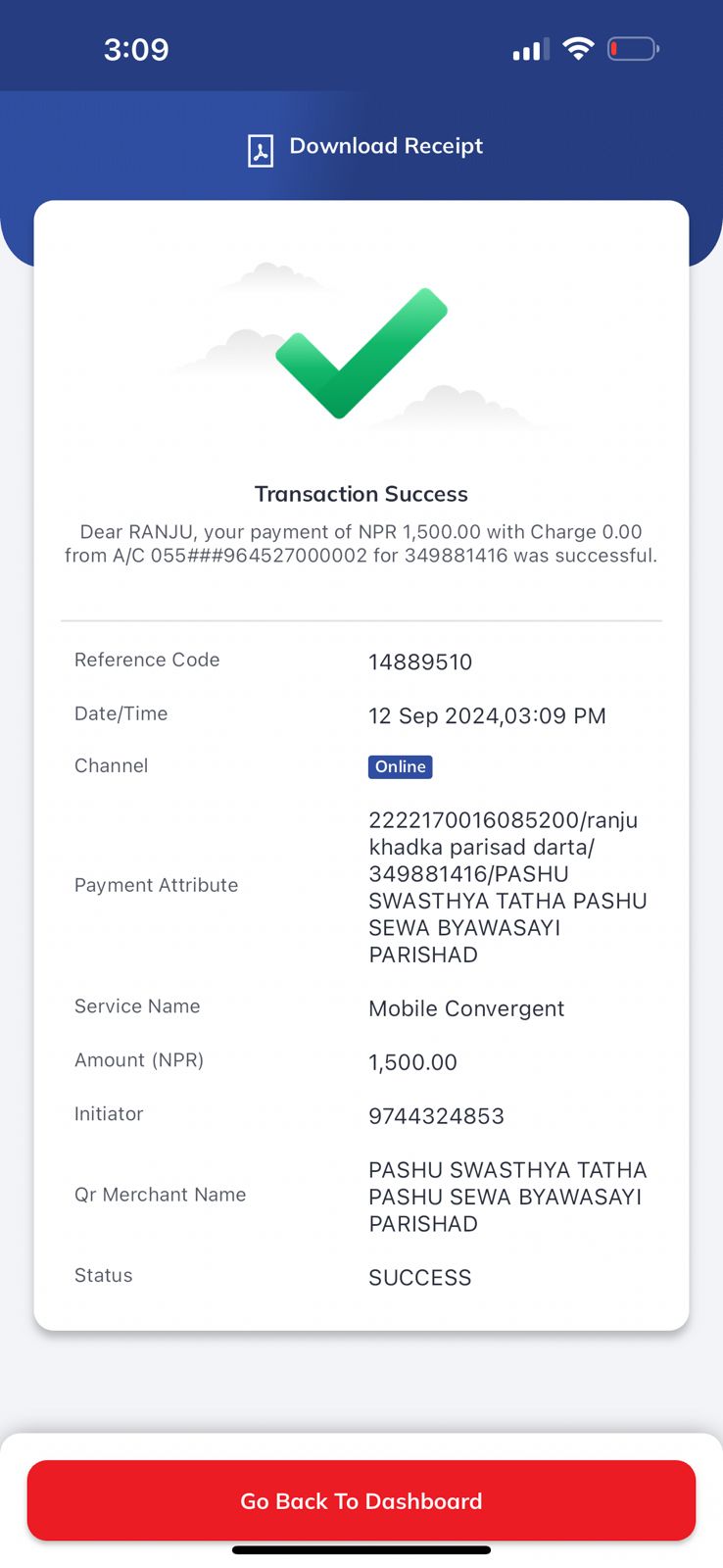
Task: Tap the green success checkmark
Action: coord(361,353)
